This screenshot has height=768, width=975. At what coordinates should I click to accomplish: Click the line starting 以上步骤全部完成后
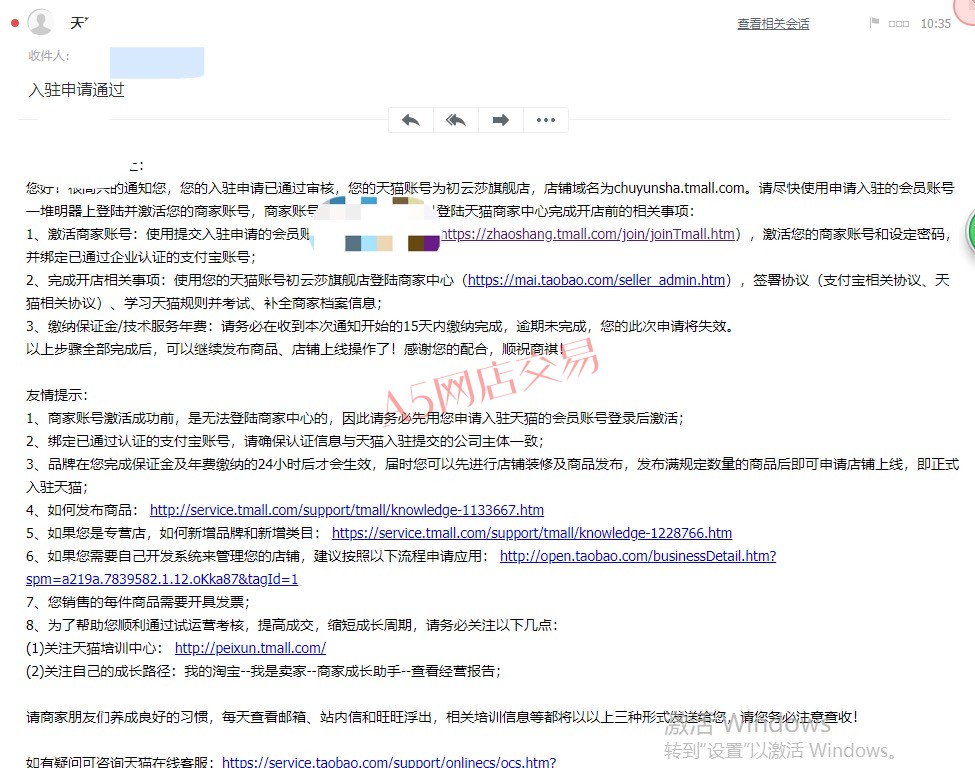point(295,349)
